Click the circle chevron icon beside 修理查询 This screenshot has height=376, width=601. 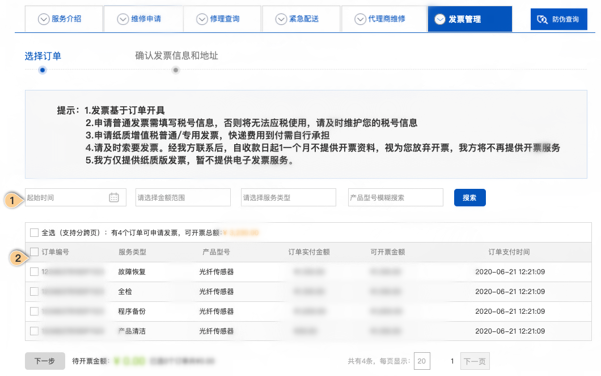pyautogui.click(x=202, y=19)
